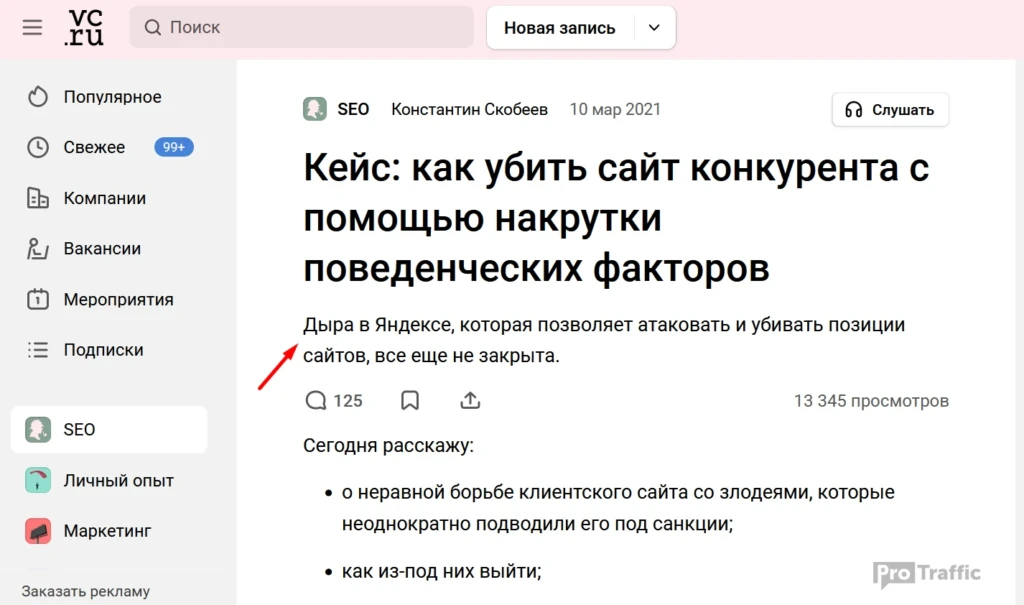The image size is (1024, 605).
Task: Click the Мероприятия calendar icon
Action: (x=38, y=299)
